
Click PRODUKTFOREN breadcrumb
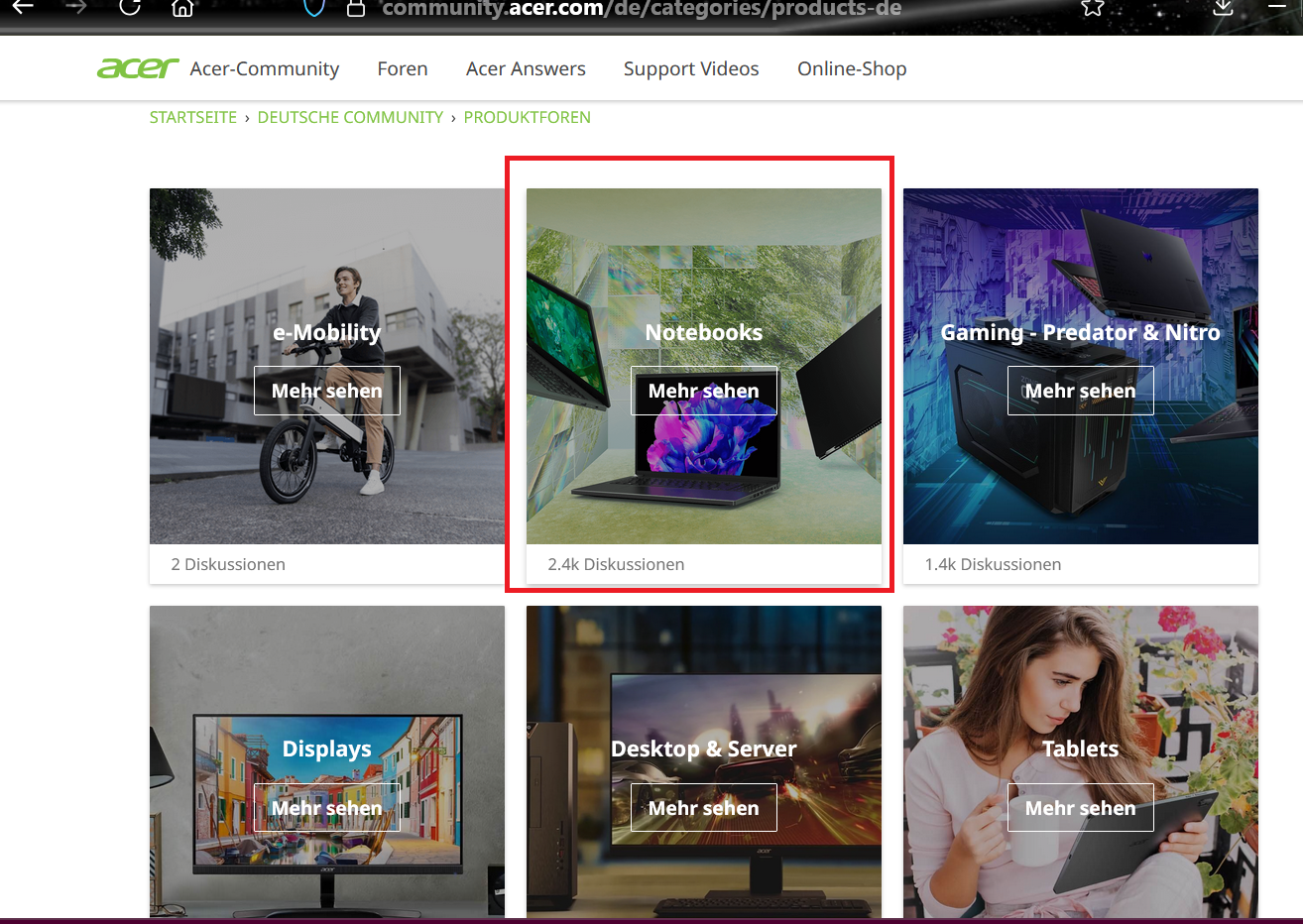point(528,117)
